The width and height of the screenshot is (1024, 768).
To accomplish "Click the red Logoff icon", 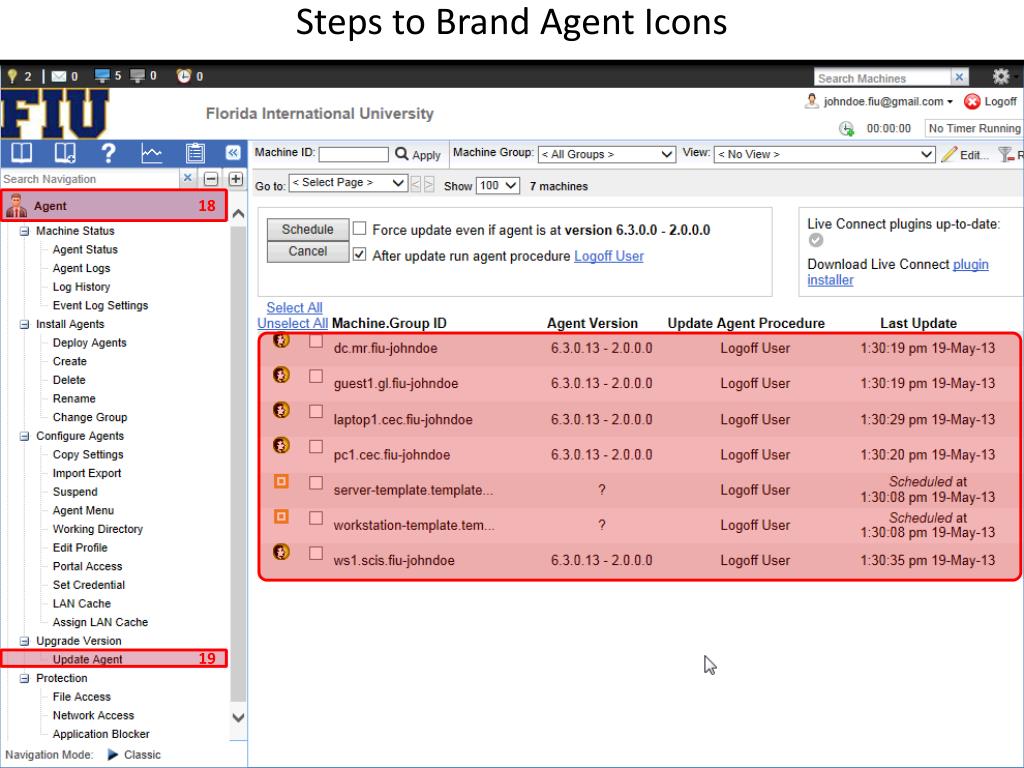I will (x=972, y=101).
